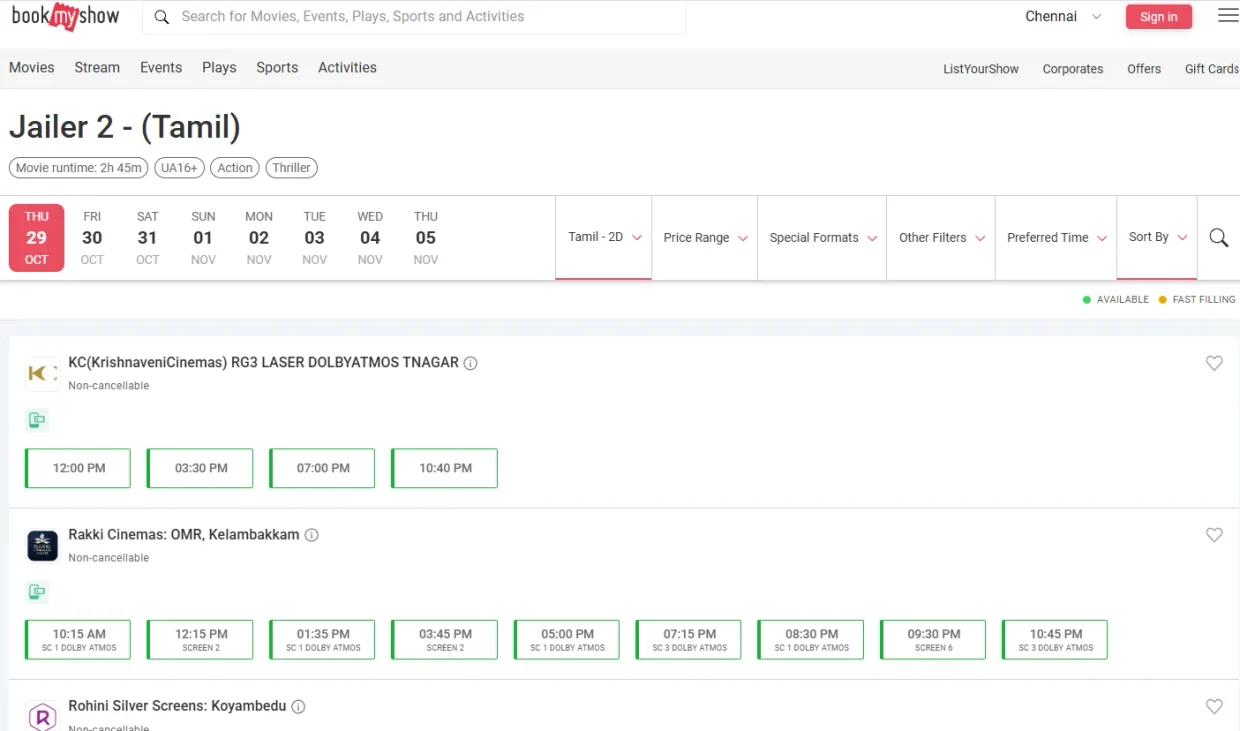Click M-Ticket icon under KC Krishnaveni Cinemas
Viewport: 1240px width, 731px height.
point(37,420)
